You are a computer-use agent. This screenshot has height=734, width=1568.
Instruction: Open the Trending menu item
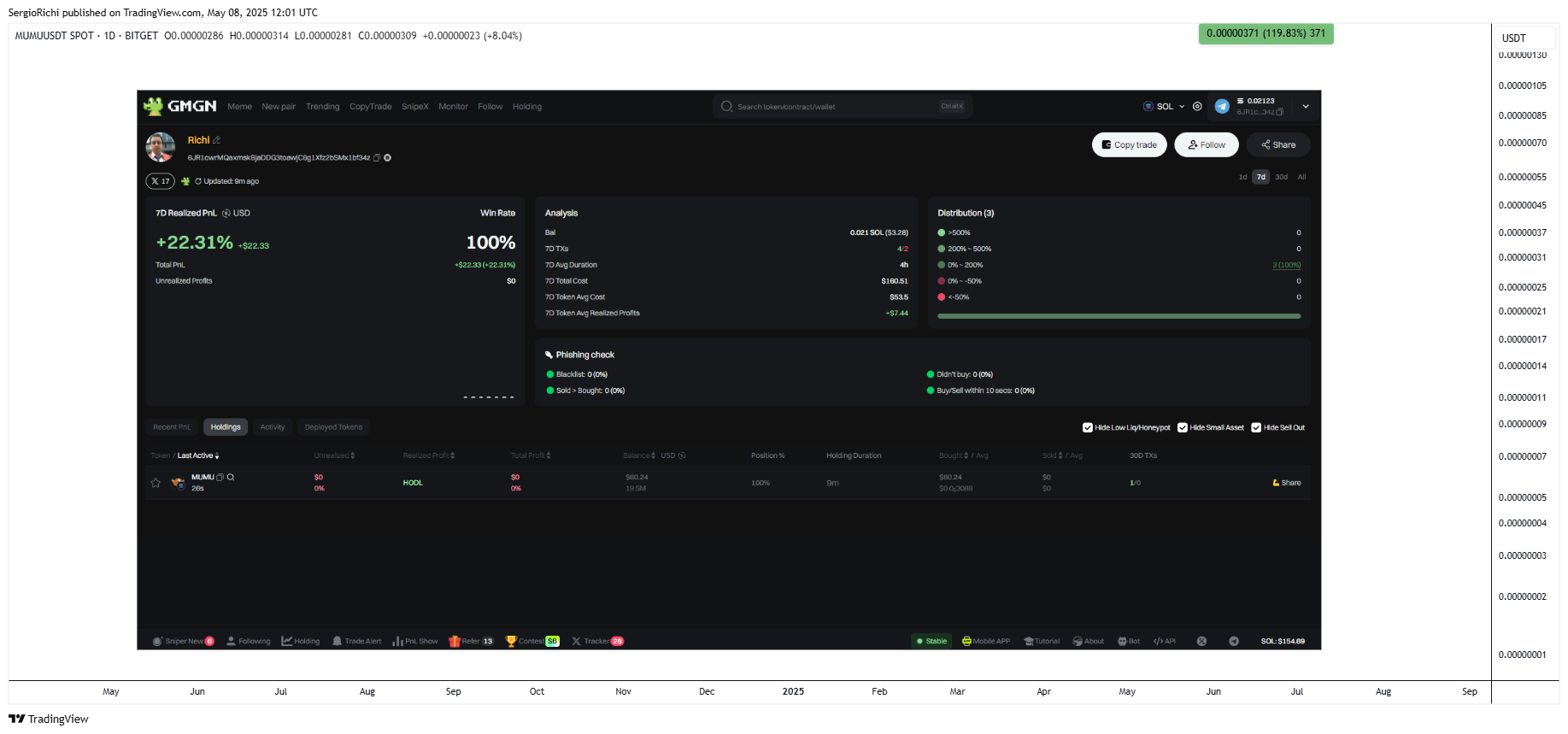(x=323, y=107)
